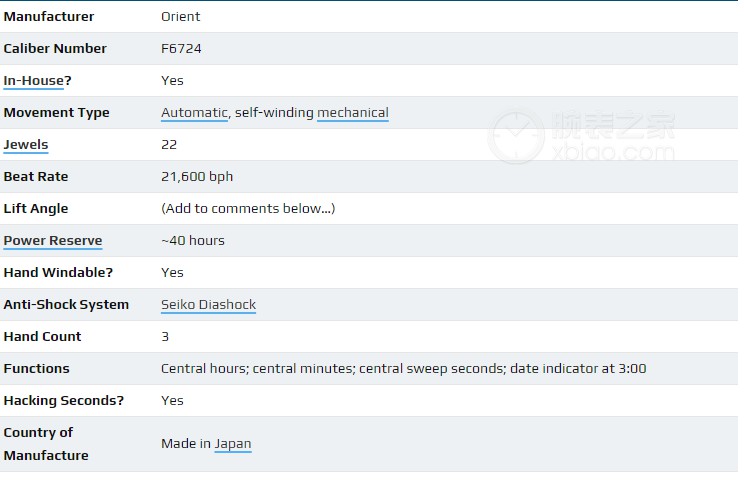Viewport: 744px width, 481px height.
Task: Select the Manufacturer label text
Action: pyautogui.click(x=48, y=17)
